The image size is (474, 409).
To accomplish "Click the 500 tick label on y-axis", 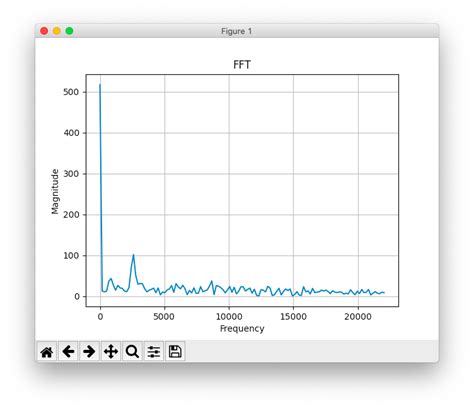I will click(x=71, y=92).
